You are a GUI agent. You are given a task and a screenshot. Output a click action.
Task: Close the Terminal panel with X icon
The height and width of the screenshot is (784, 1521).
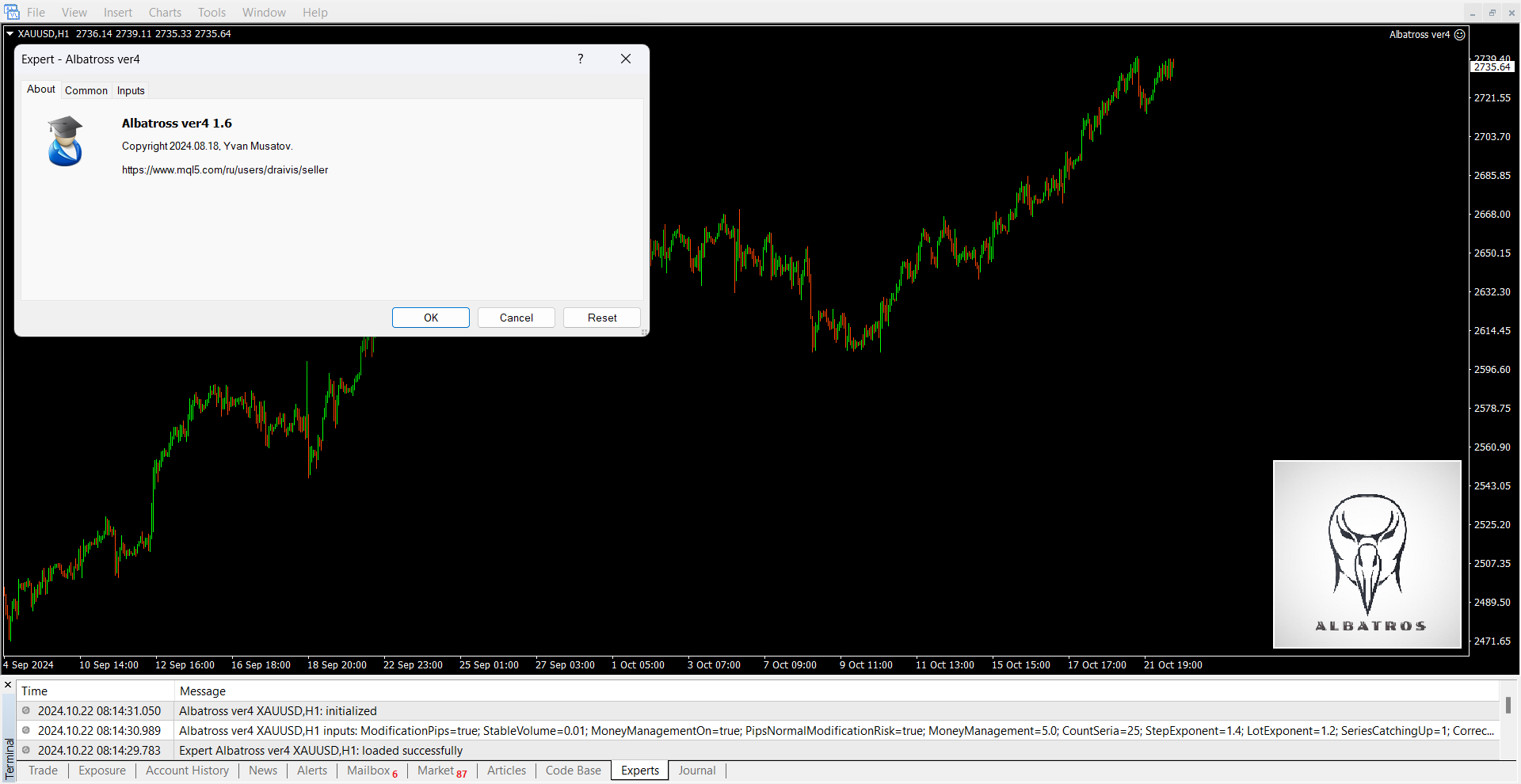[8, 685]
